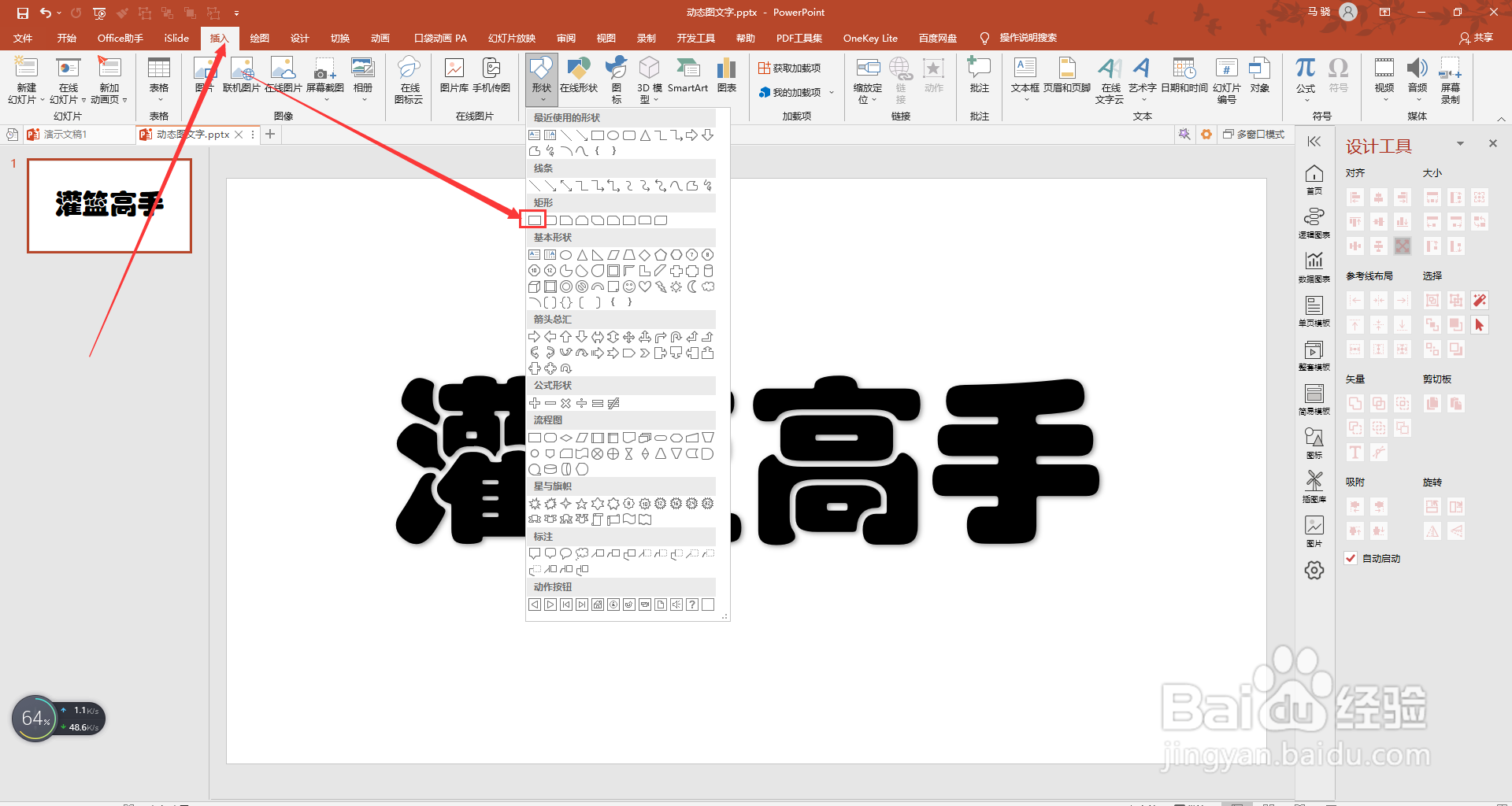Add a new document tab with plus
This screenshot has width=1512, height=806.
click(x=270, y=134)
